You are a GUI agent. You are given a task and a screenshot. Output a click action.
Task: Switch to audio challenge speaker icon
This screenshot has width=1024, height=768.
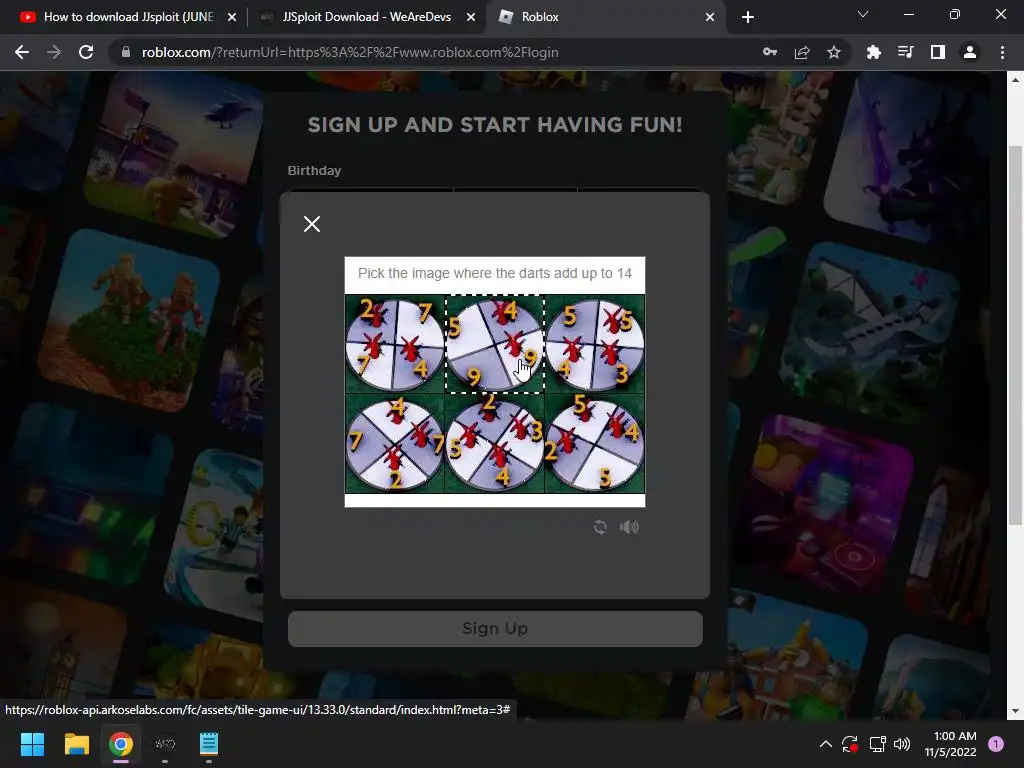(x=629, y=527)
